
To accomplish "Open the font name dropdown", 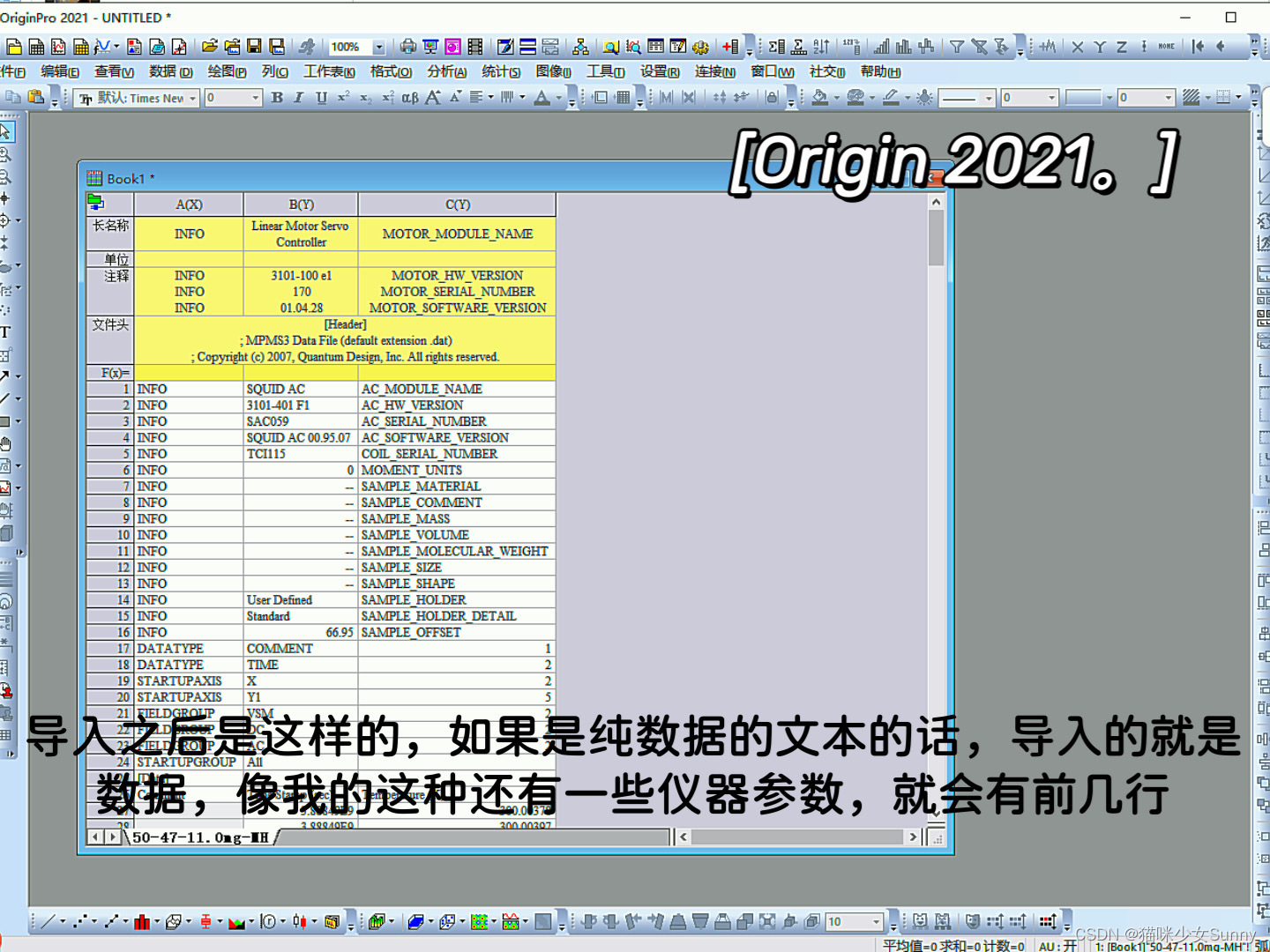I will tap(191, 98).
